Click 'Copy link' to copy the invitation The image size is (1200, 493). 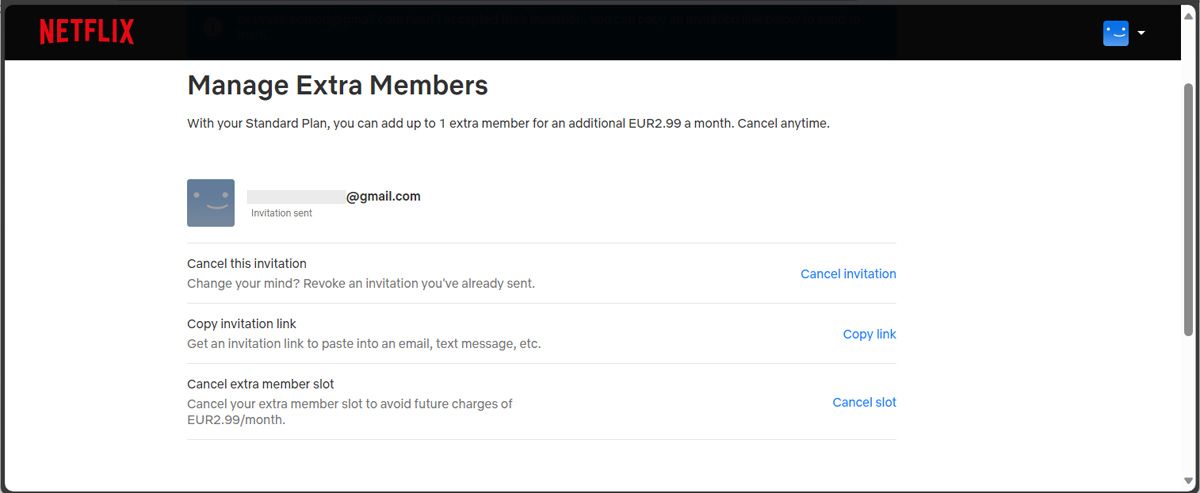pos(869,334)
